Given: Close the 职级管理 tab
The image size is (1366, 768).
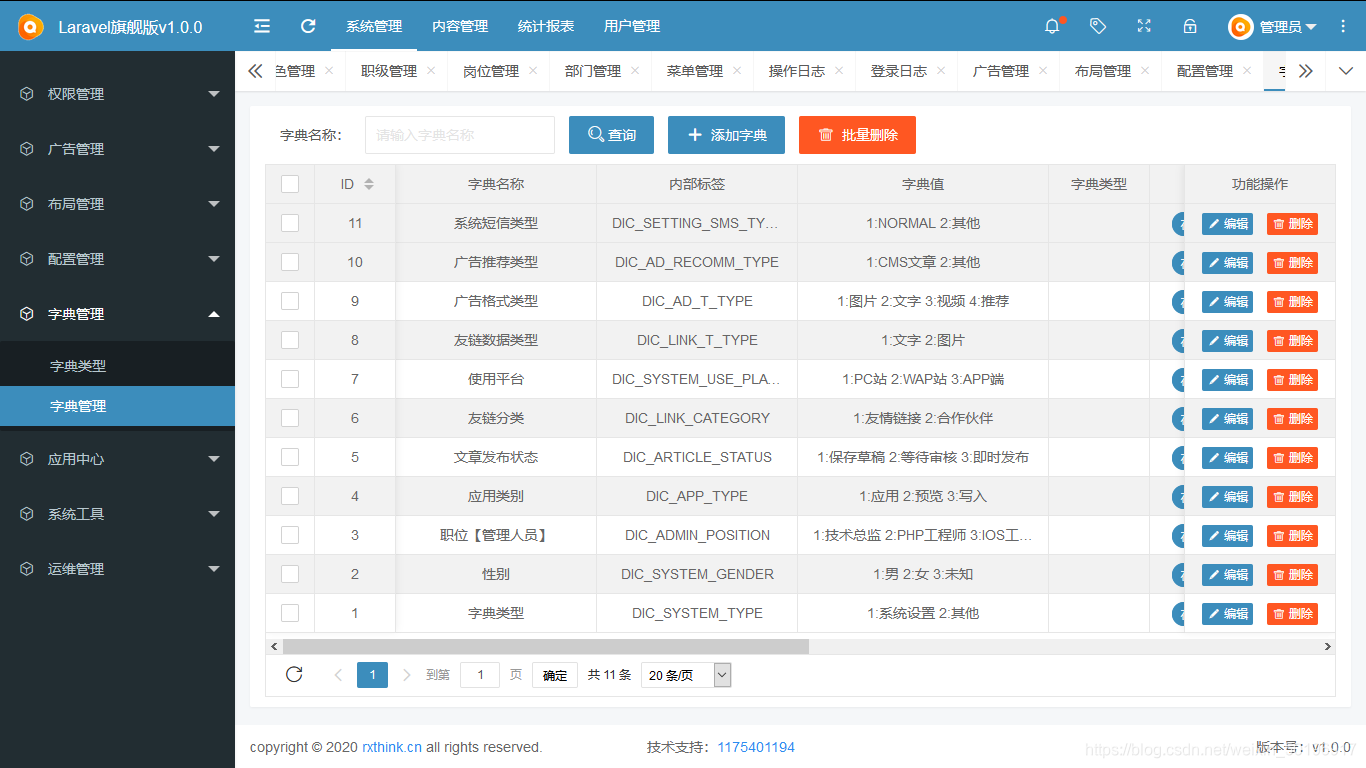Looking at the screenshot, I should (x=431, y=70).
